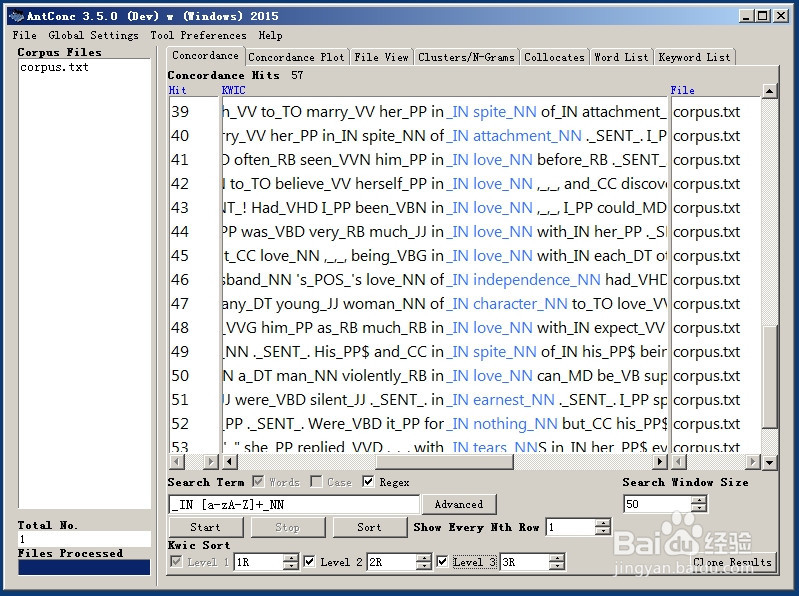Select concordance hit row 39
The height and width of the screenshot is (596, 799).
pyautogui.click(x=444, y=112)
